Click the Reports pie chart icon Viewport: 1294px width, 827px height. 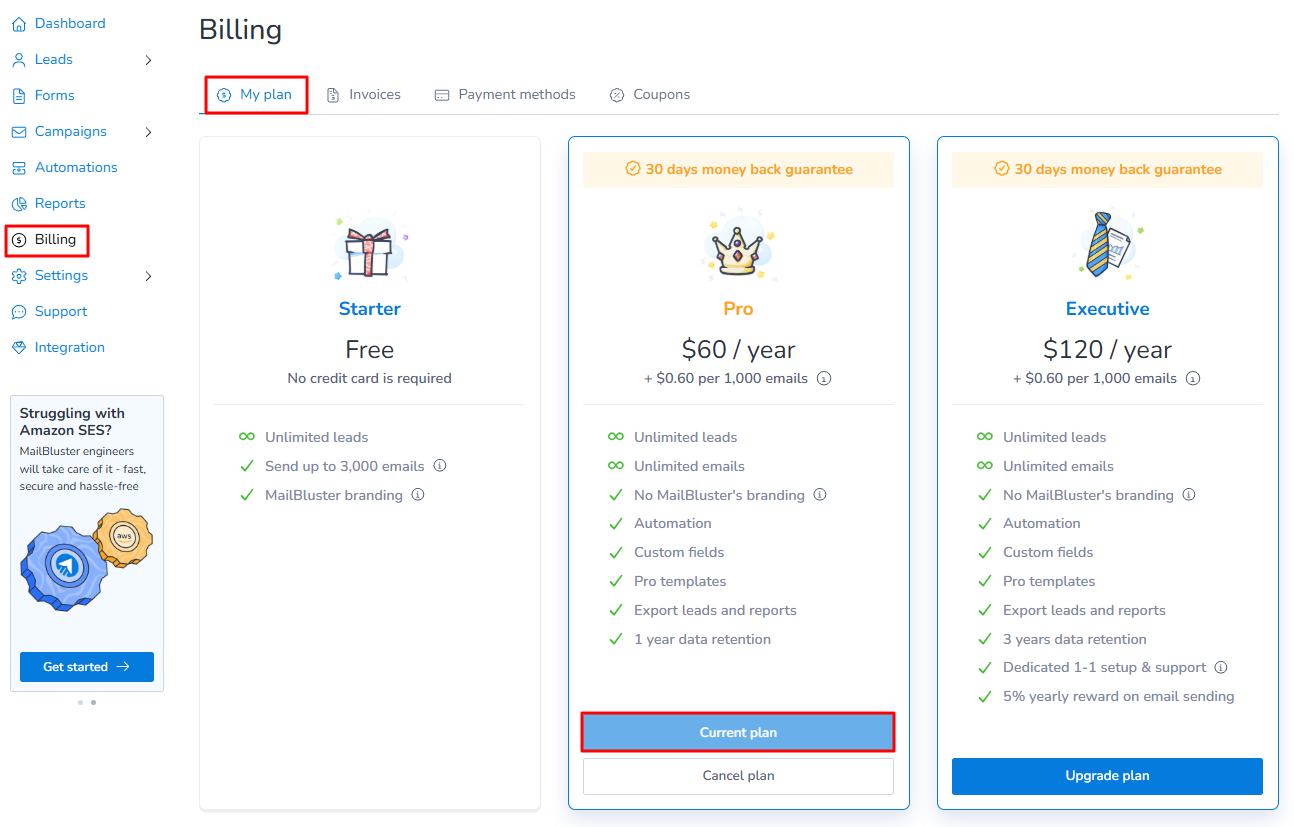[x=19, y=204]
